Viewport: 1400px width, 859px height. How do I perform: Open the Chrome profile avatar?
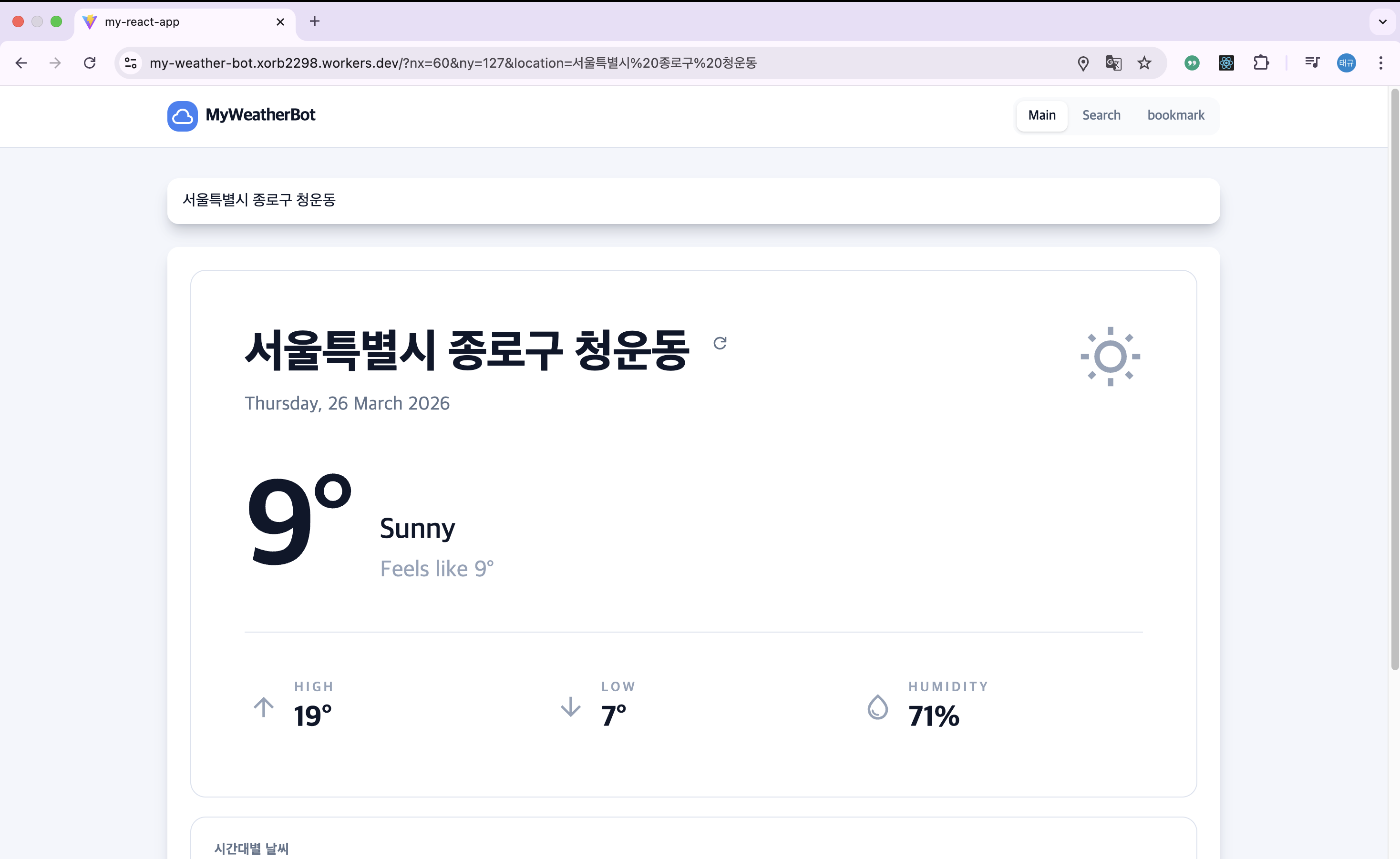1346,63
